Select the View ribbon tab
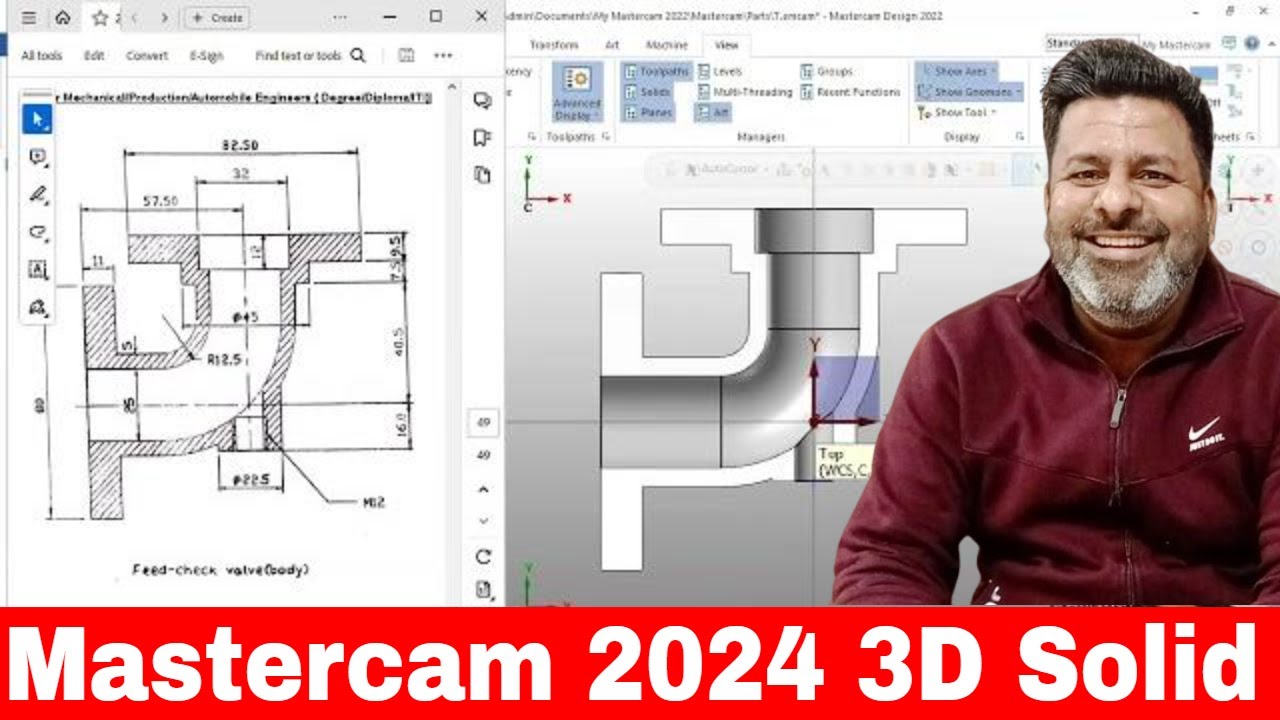 (x=726, y=45)
